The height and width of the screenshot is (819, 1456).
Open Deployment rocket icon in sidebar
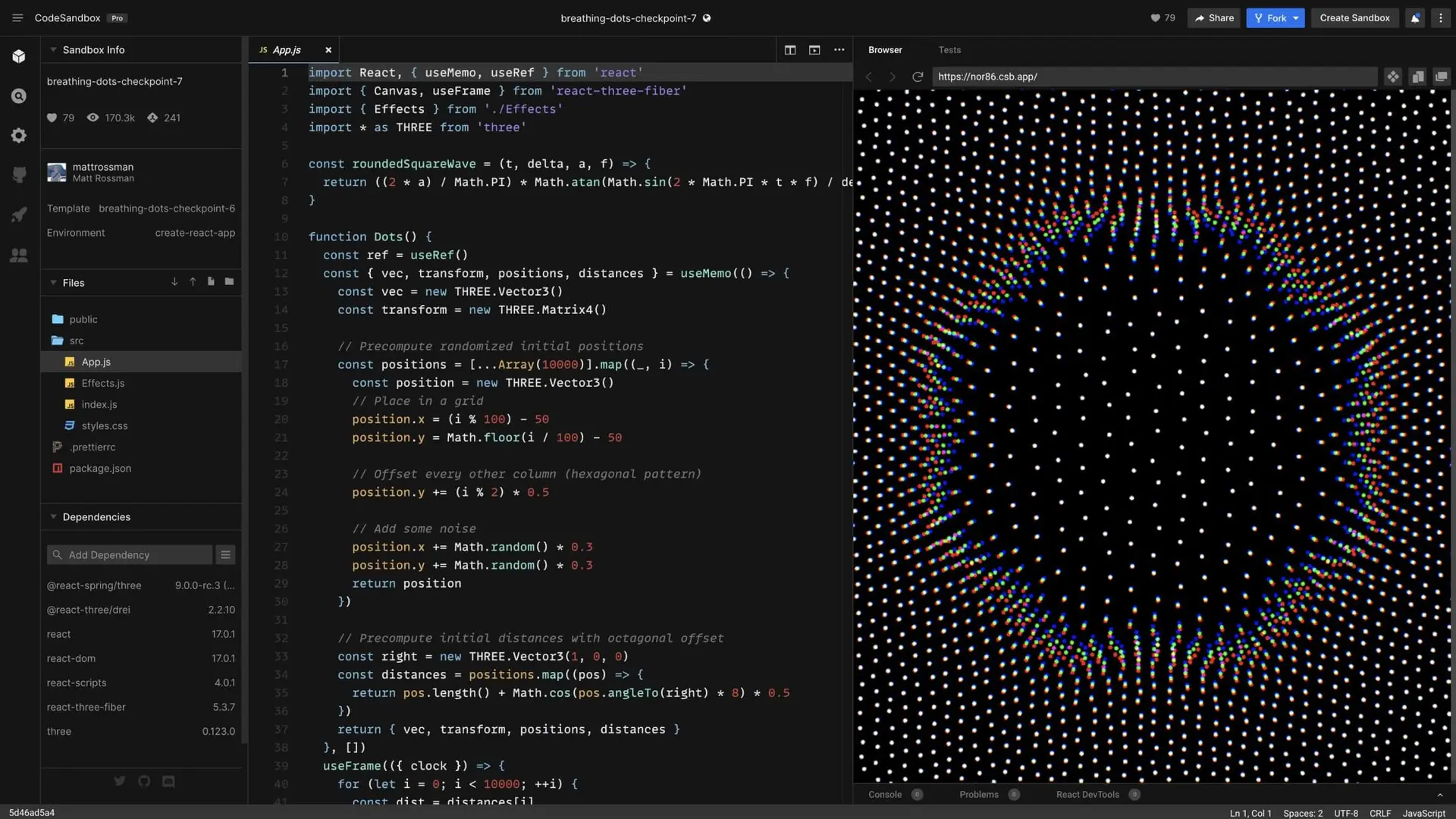tap(19, 215)
